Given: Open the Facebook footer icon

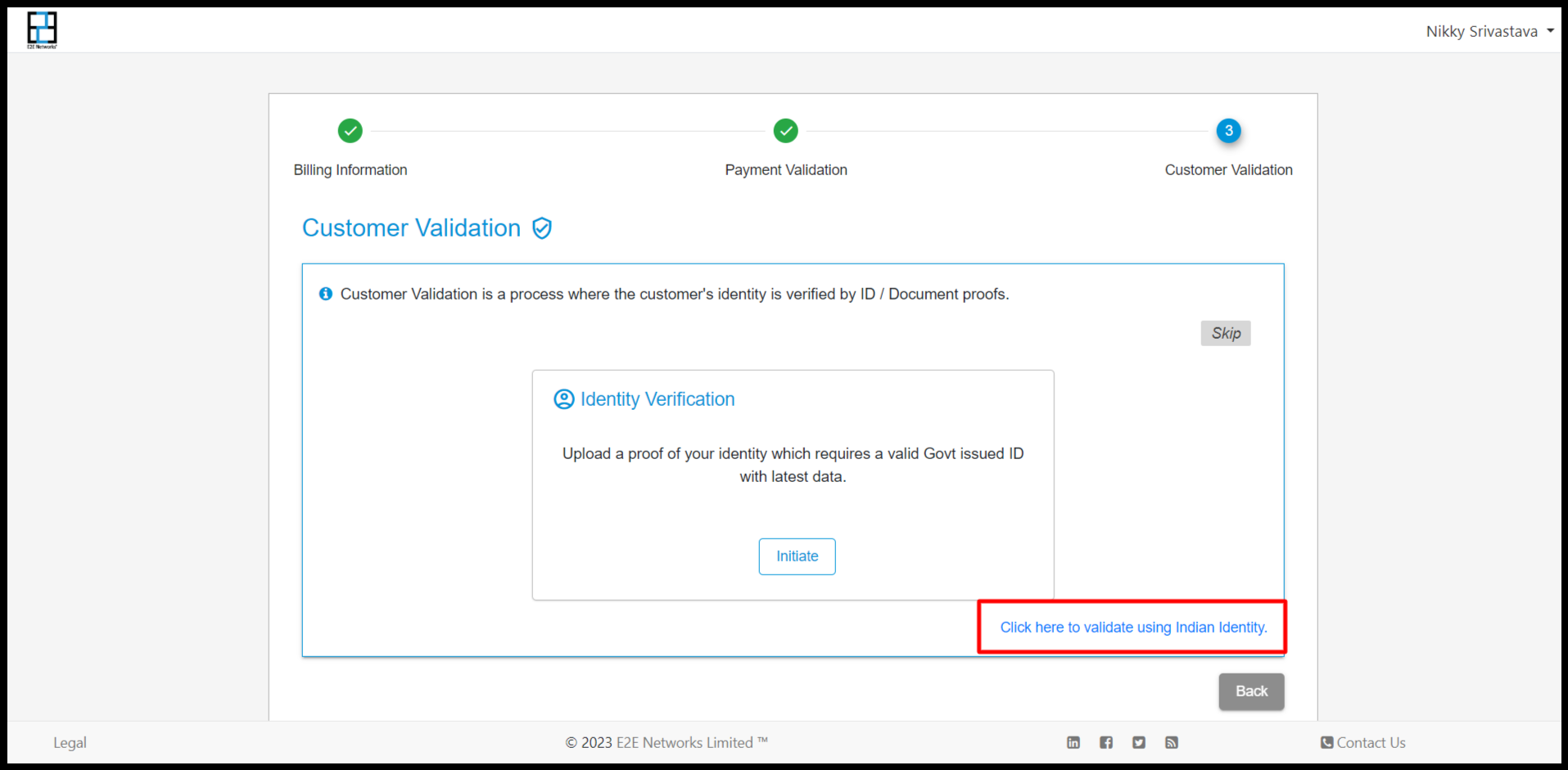Looking at the screenshot, I should click(x=1106, y=742).
